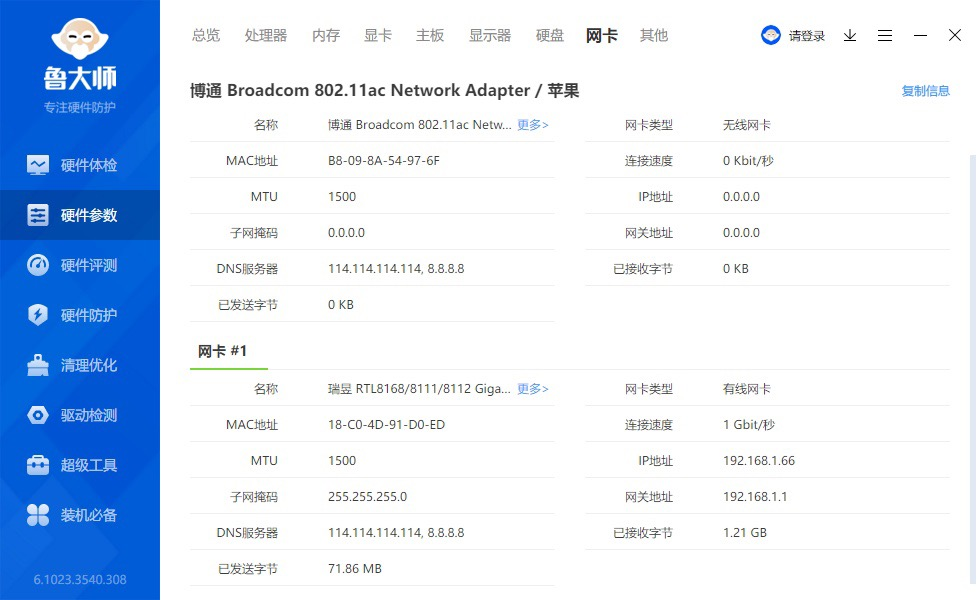Click the 请登录 login link
The width and height of the screenshot is (980, 600).
806,36
